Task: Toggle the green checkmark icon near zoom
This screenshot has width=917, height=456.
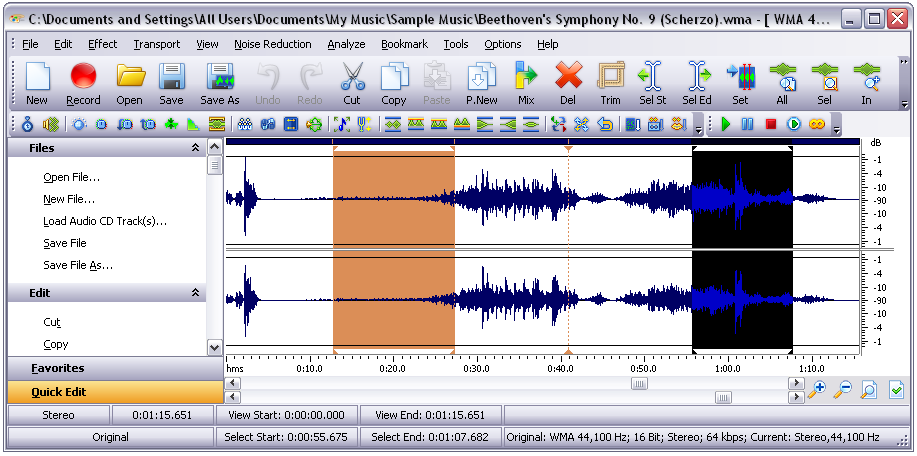Action: pos(896,389)
